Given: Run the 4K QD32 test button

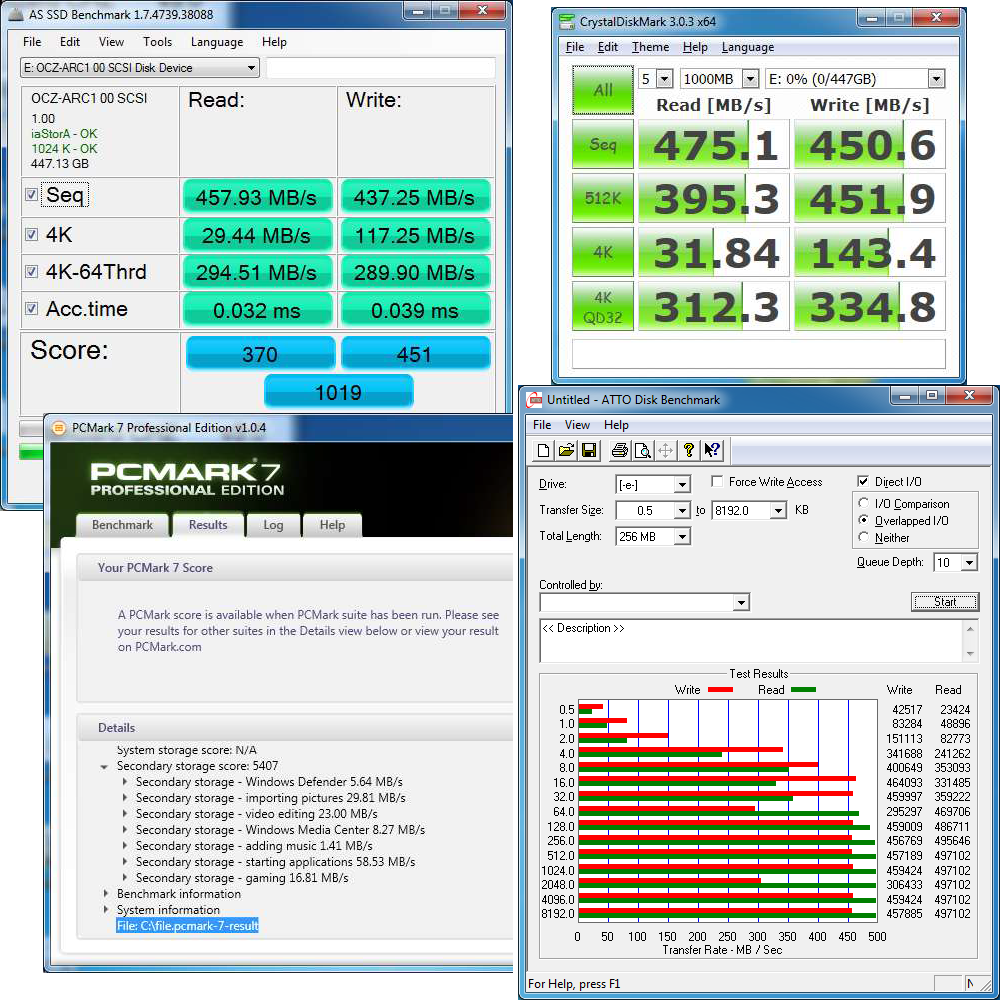Looking at the screenshot, I should point(603,307).
